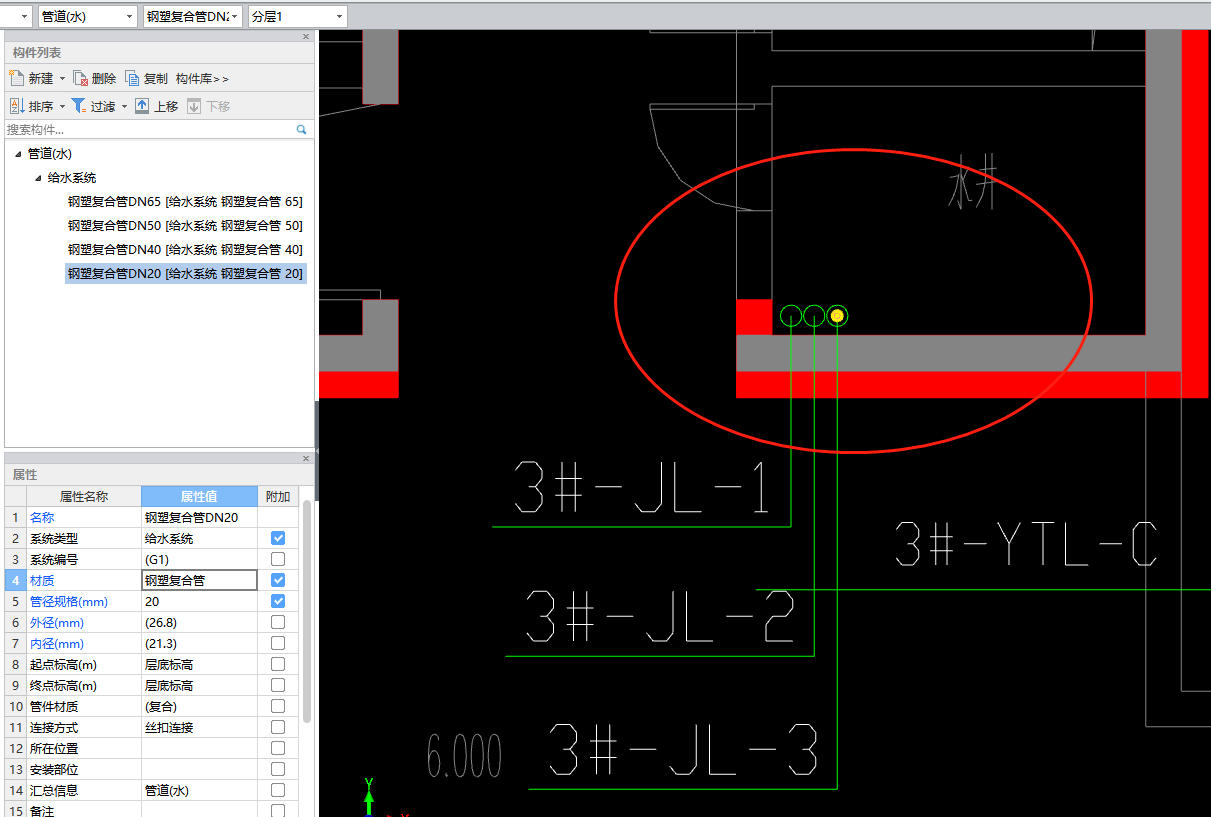Click the 外径 value (26.8)
Image resolution: width=1211 pixels, height=817 pixels.
pos(199,622)
